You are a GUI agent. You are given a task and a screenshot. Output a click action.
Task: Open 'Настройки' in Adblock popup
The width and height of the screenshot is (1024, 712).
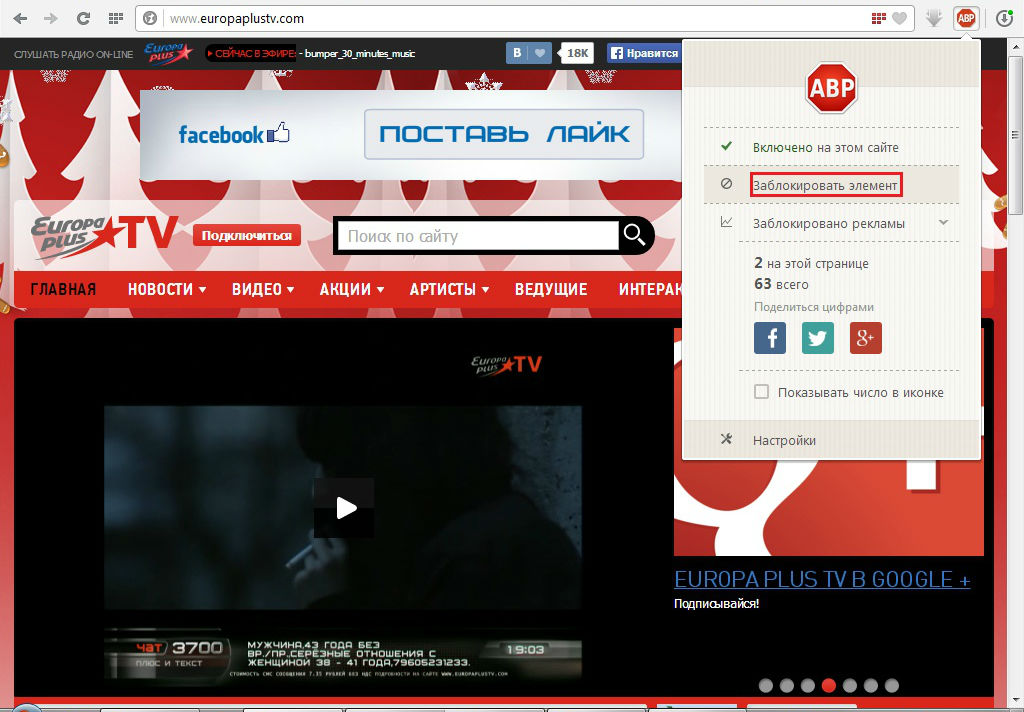784,440
